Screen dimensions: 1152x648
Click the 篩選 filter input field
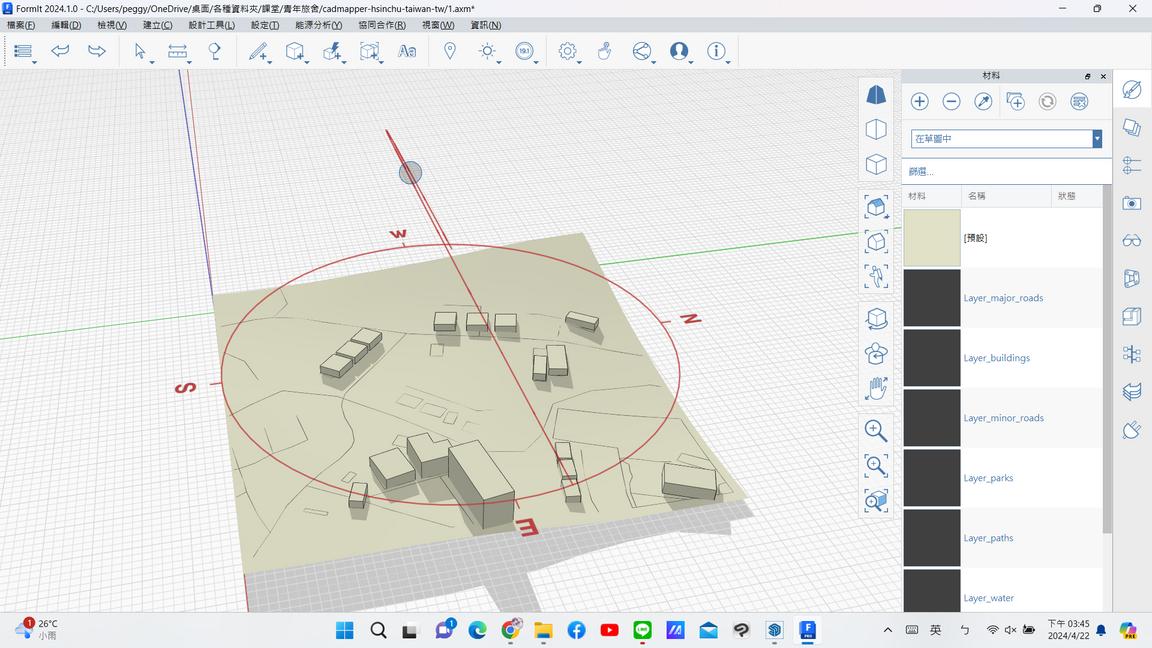click(x=1006, y=171)
